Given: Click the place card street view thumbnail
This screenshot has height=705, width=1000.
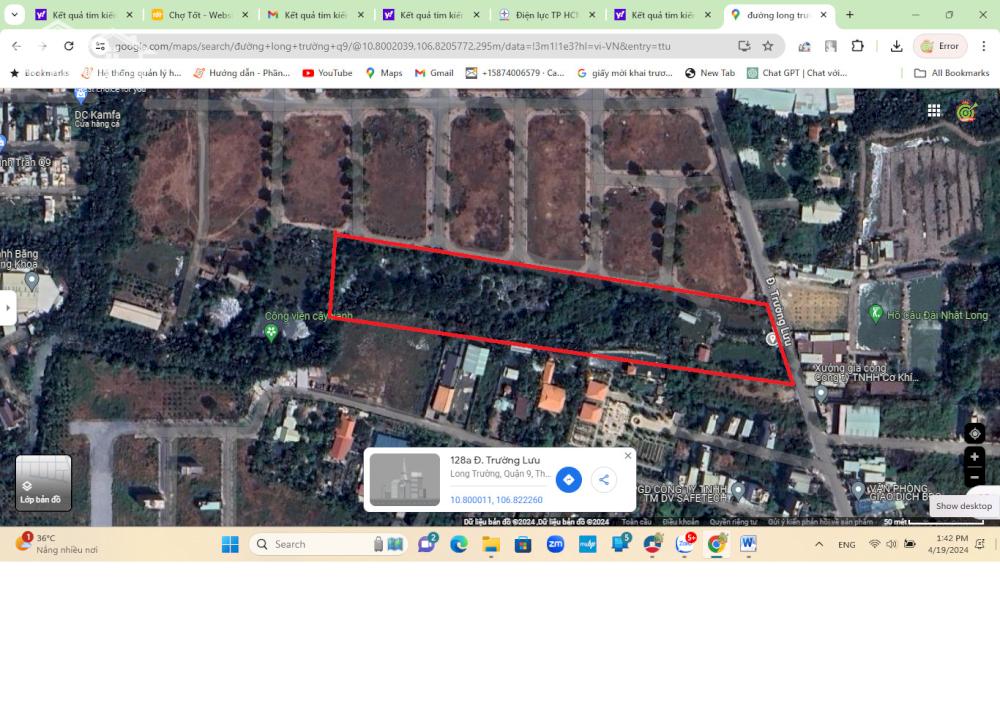Looking at the screenshot, I should (404, 480).
